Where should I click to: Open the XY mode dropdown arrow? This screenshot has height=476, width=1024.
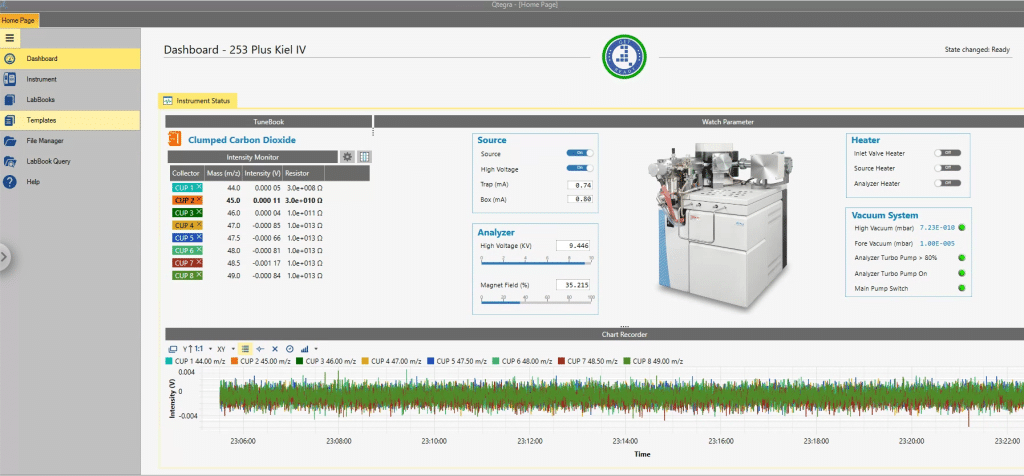tap(233, 349)
